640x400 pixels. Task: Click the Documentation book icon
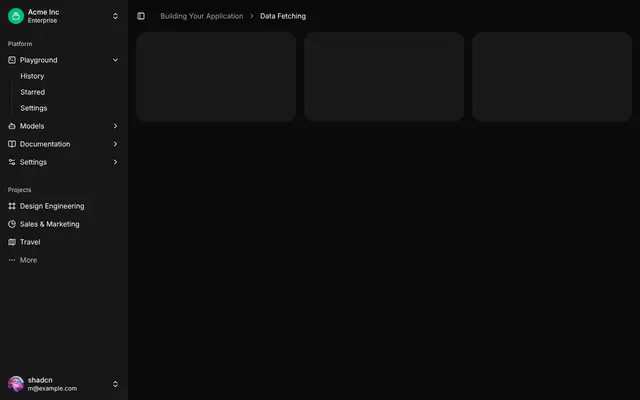[12, 144]
